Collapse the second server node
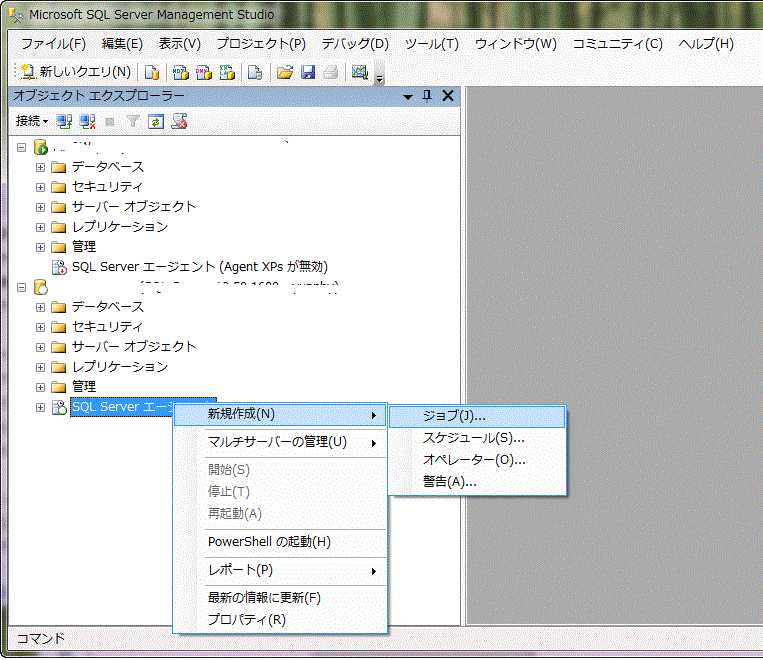763x660 pixels. (x=21, y=288)
